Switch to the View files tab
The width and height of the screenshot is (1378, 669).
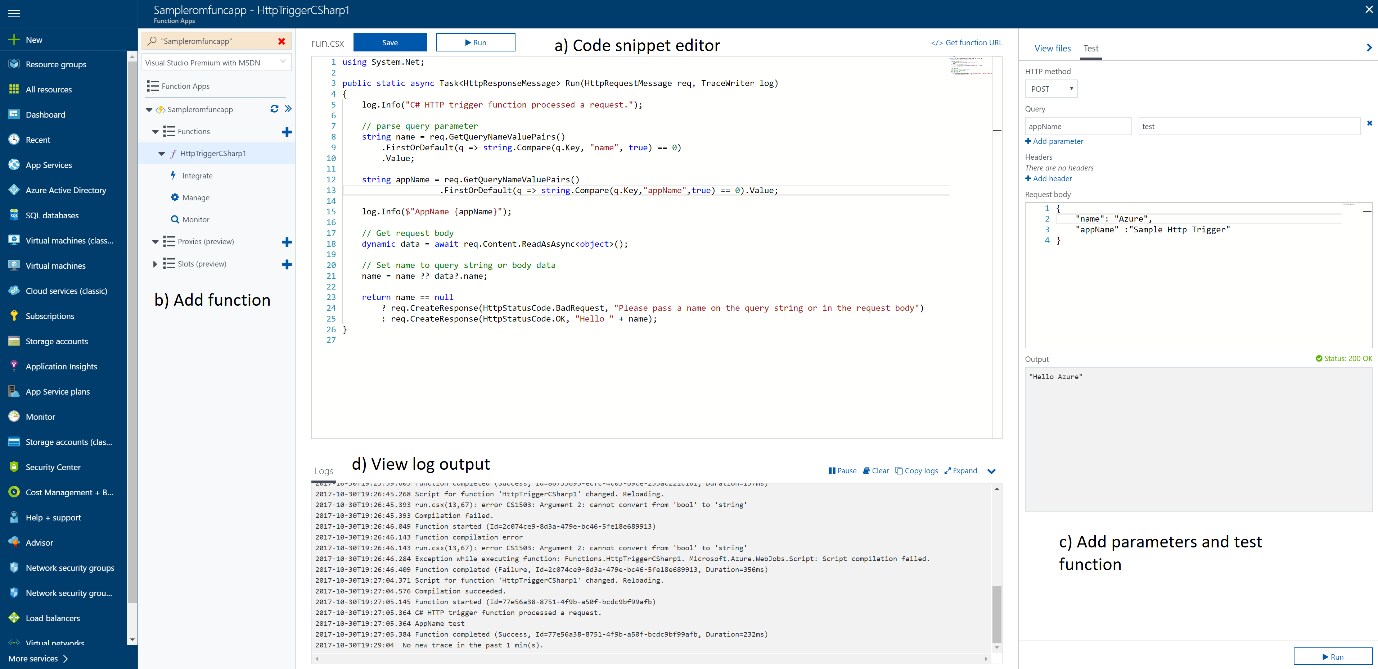pos(1052,48)
